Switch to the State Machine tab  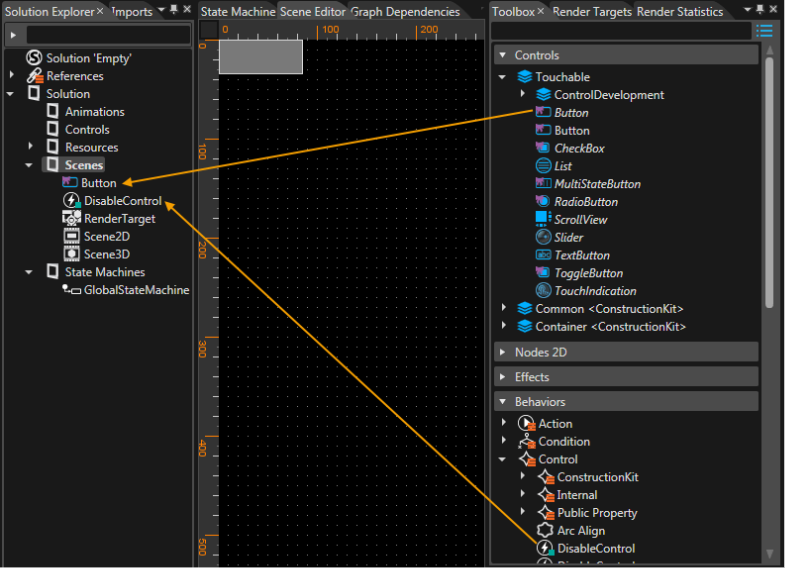(238, 12)
